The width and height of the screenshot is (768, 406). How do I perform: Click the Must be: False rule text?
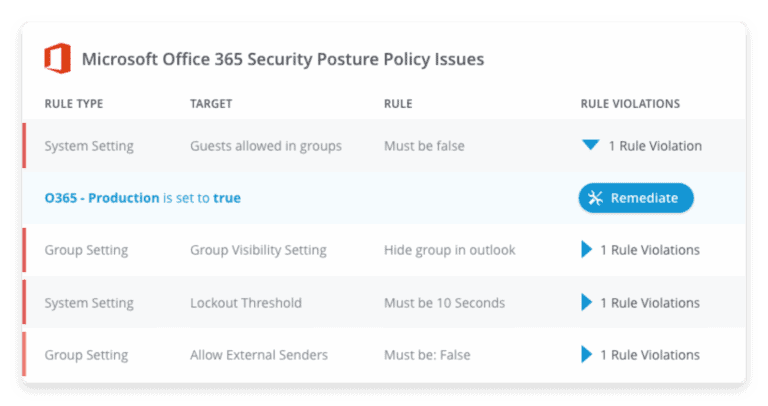tap(427, 355)
